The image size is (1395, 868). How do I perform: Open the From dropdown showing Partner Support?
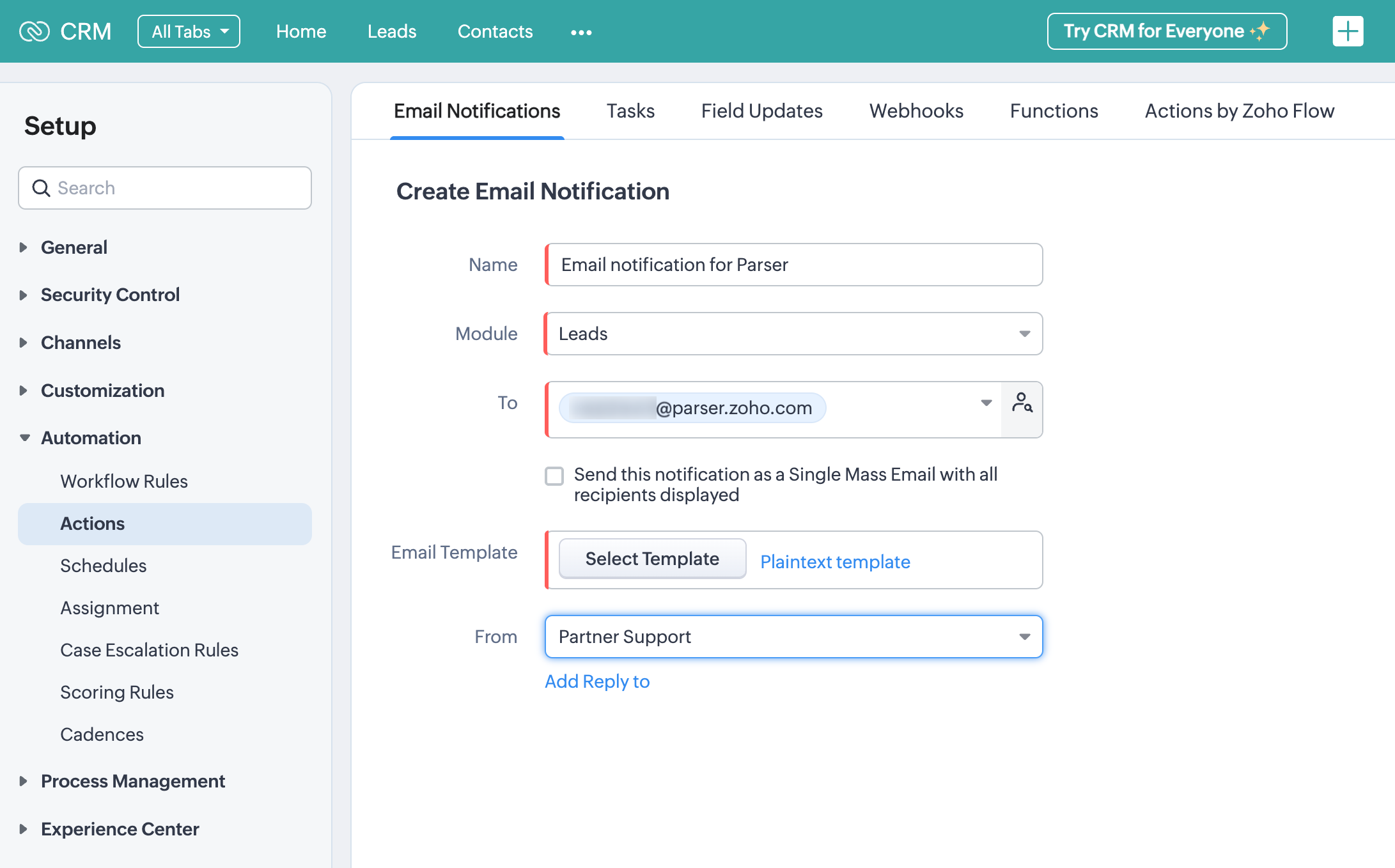click(x=793, y=637)
